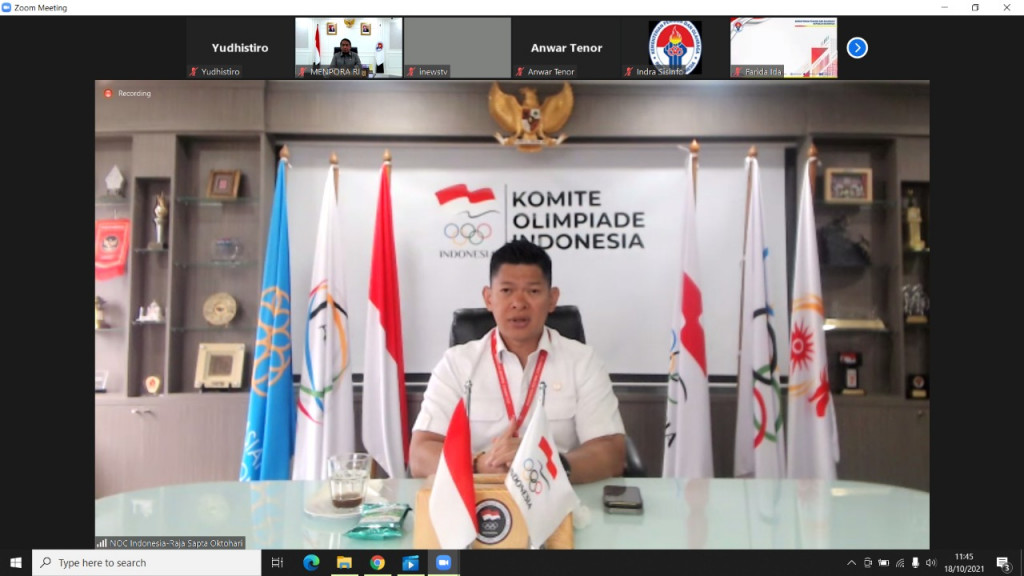Select Farida Ida participant tile
The height and width of the screenshot is (576, 1024).
[783, 48]
